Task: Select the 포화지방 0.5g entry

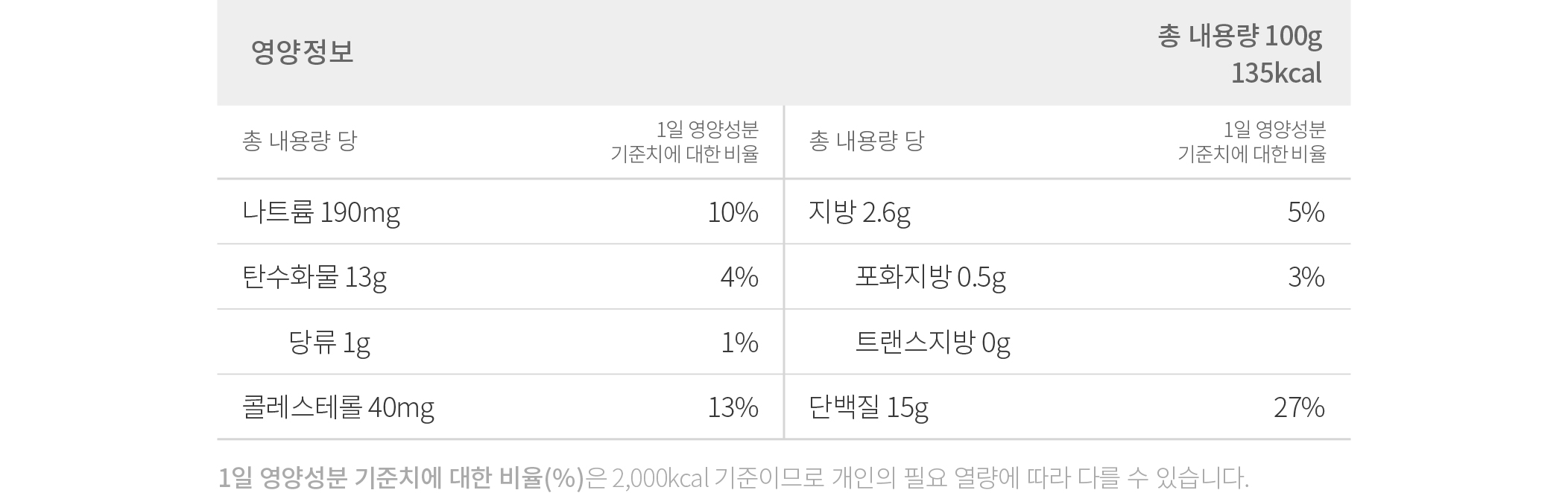Action: 931,277
